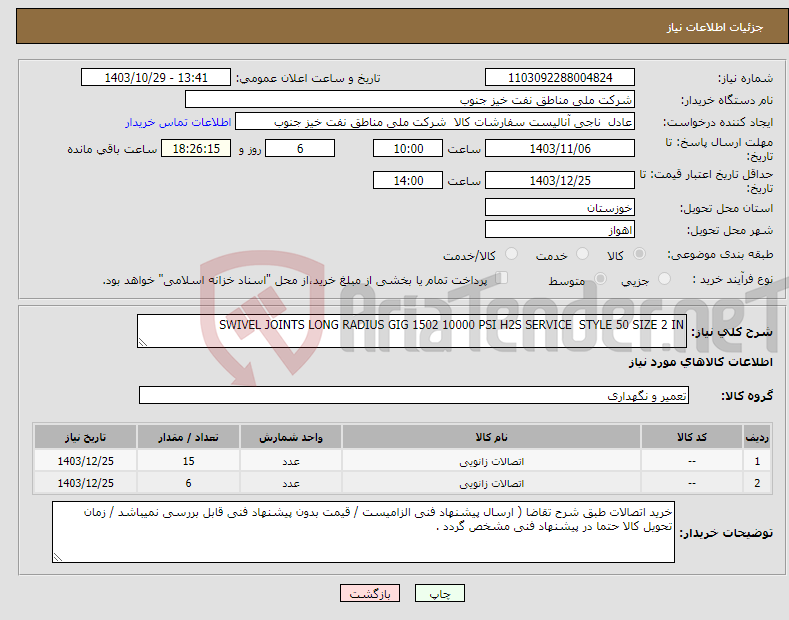Select the کالا radio button

coord(639,254)
